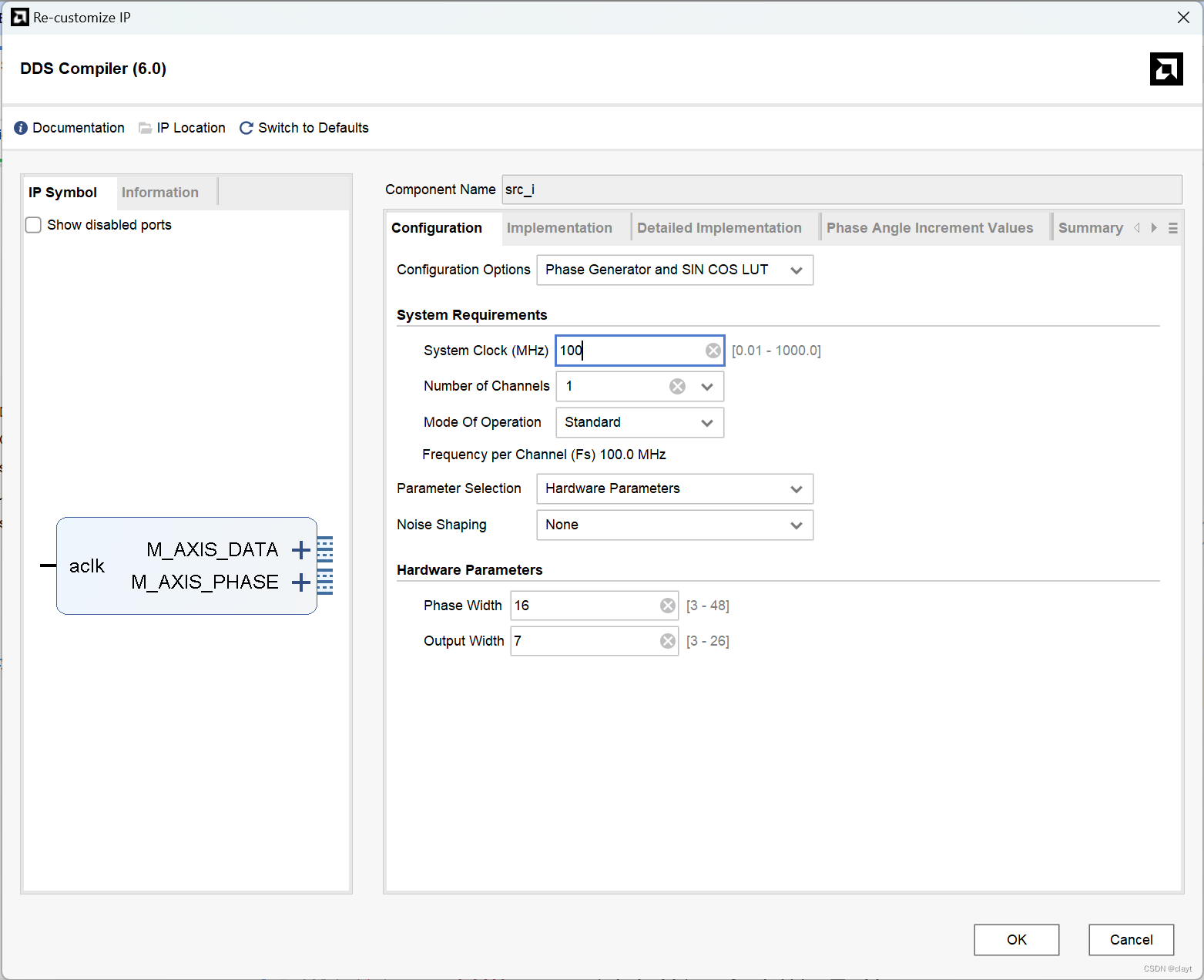Image resolution: width=1204 pixels, height=980 pixels.
Task: Click the aclk port label on the symbol
Action: click(x=87, y=566)
